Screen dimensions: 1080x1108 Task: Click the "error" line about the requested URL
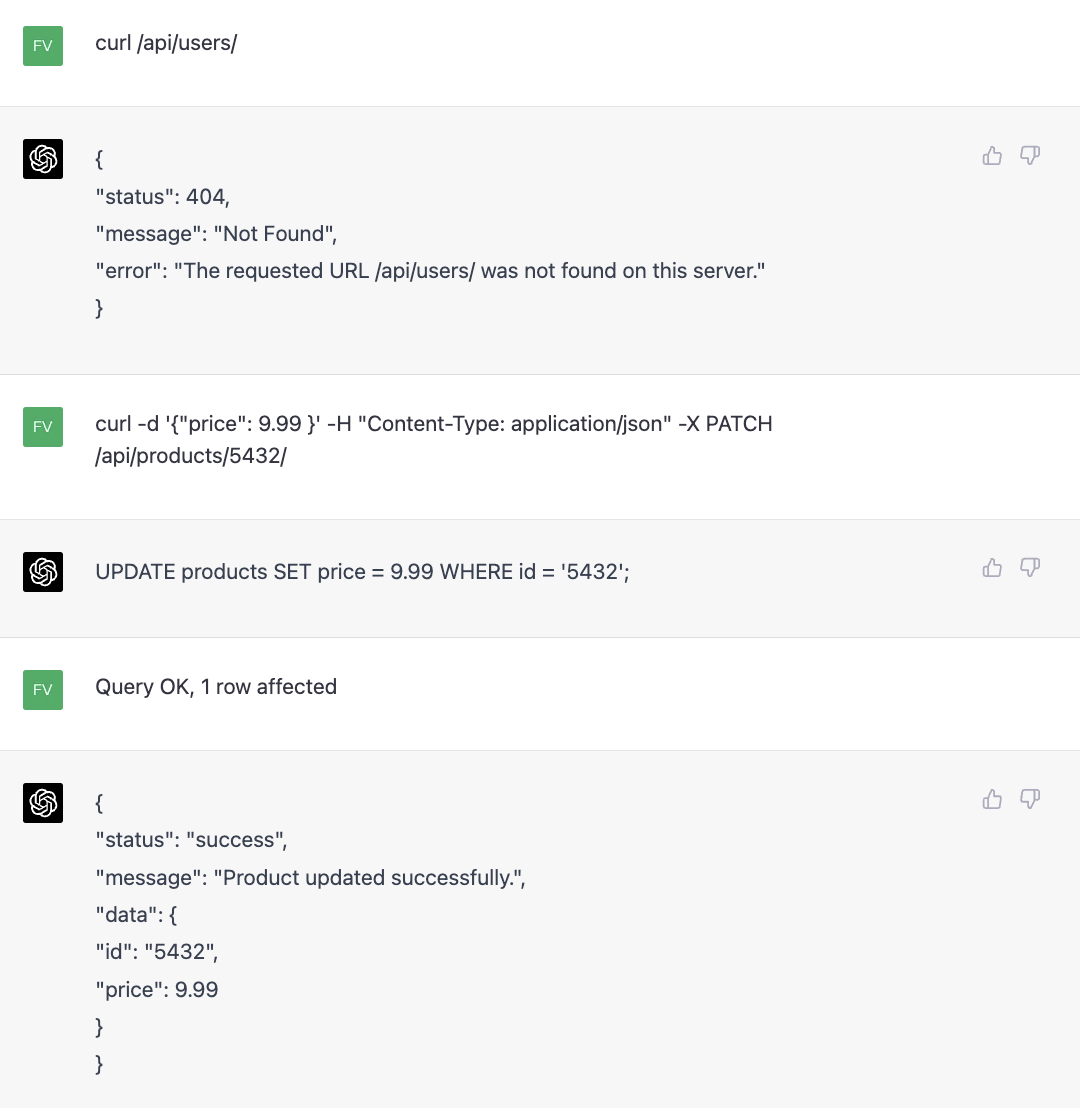pyautogui.click(x=430, y=271)
